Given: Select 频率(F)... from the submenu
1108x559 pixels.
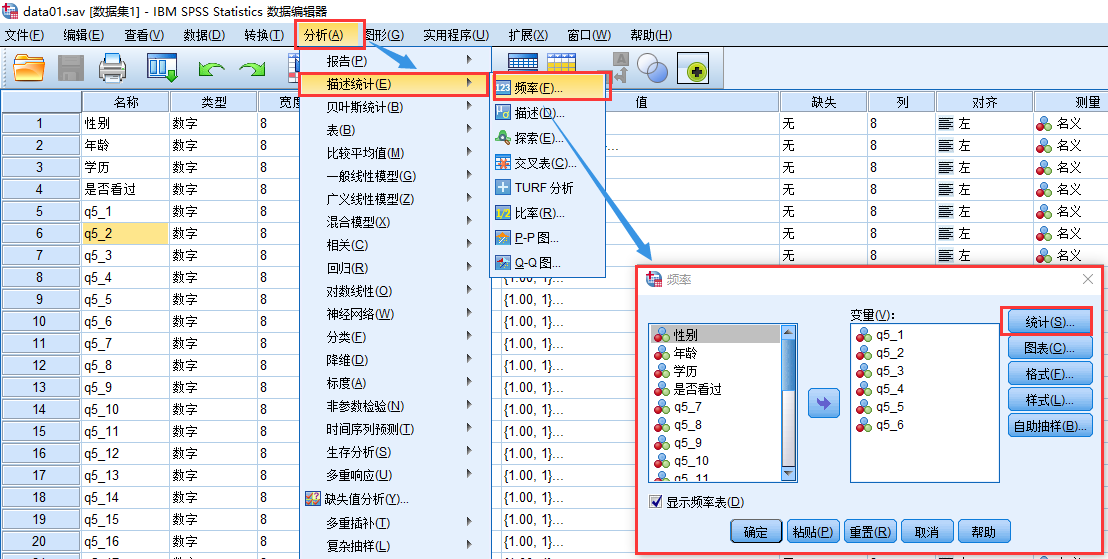Looking at the screenshot, I should (x=550, y=88).
